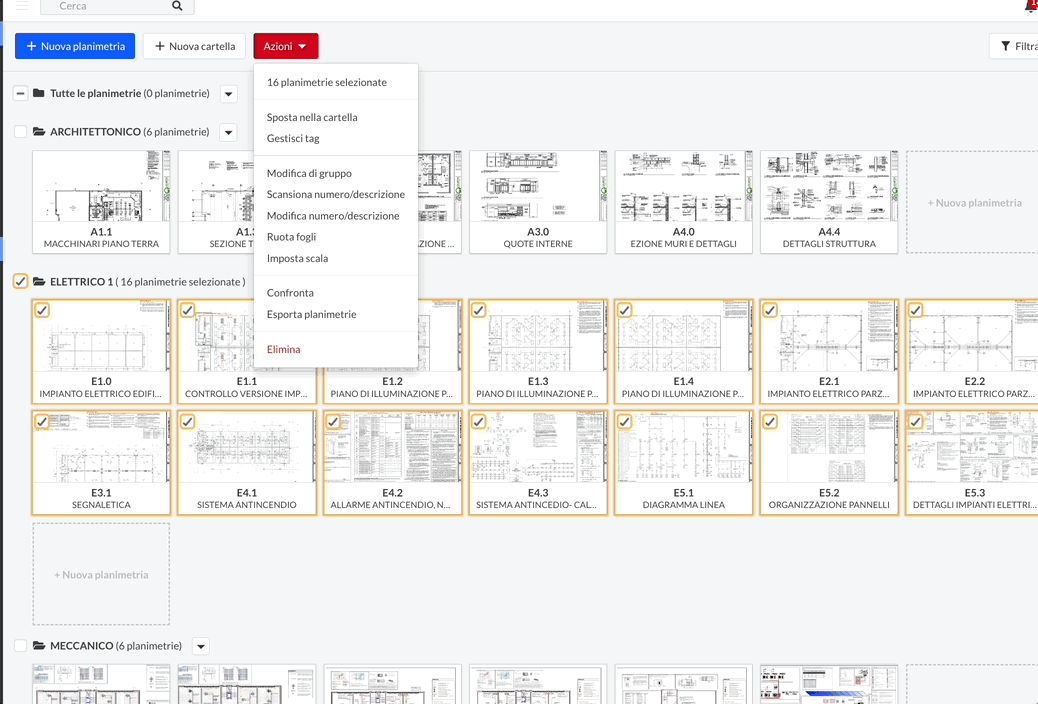Toggle the Tutte le planimetrie checkbox
Viewport: 1038px width, 704px height.
coord(21,93)
